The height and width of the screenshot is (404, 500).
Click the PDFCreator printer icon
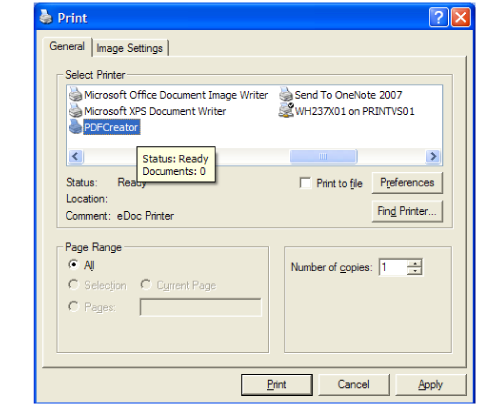click(75, 127)
